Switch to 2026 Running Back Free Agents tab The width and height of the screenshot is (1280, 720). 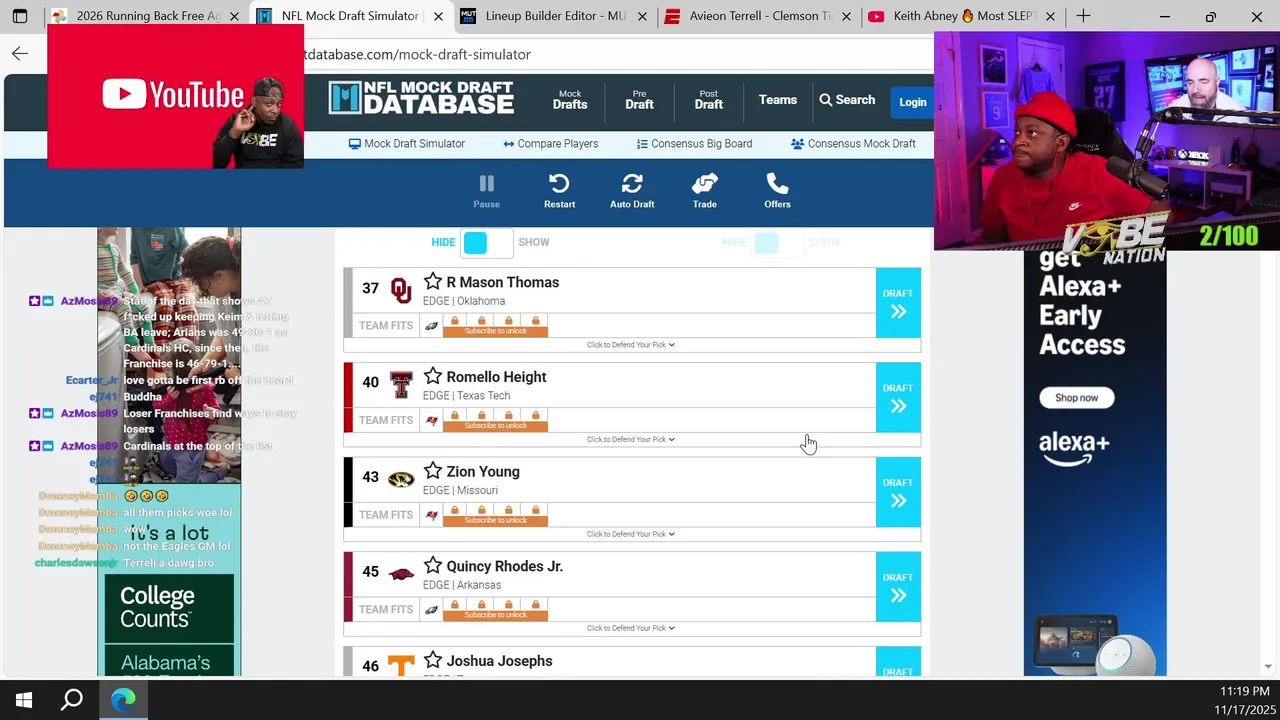click(x=146, y=16)
